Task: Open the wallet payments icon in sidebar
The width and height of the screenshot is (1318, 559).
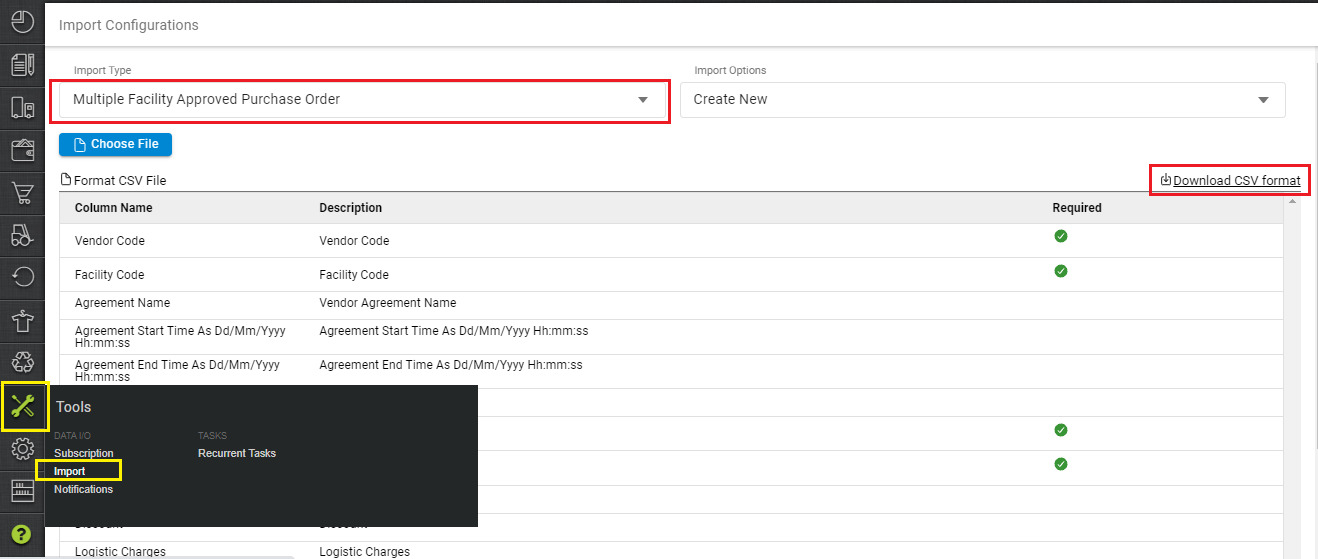Action: [22, 150]
